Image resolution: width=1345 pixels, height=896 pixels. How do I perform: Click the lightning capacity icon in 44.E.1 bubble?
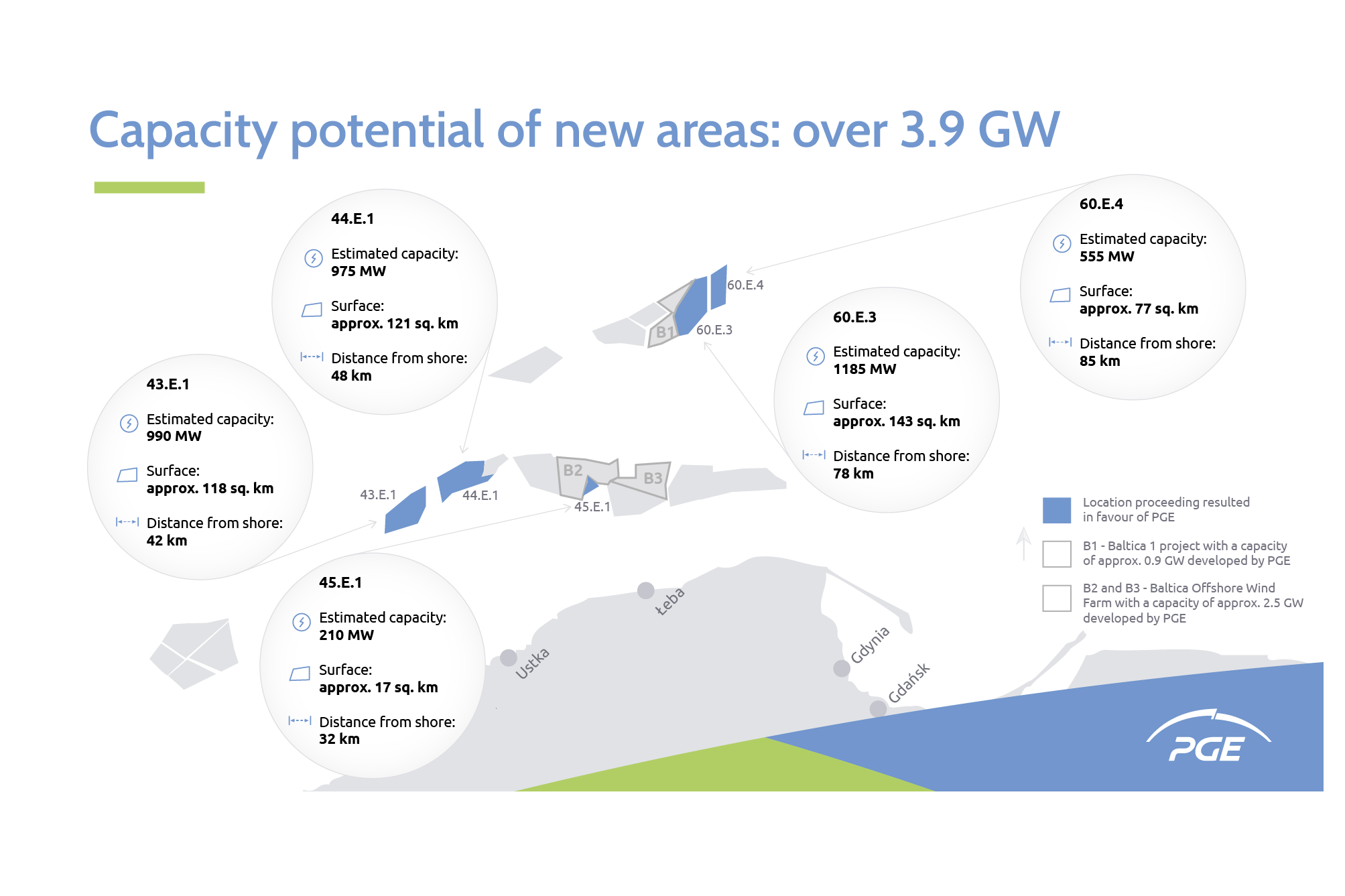point(313,258)
